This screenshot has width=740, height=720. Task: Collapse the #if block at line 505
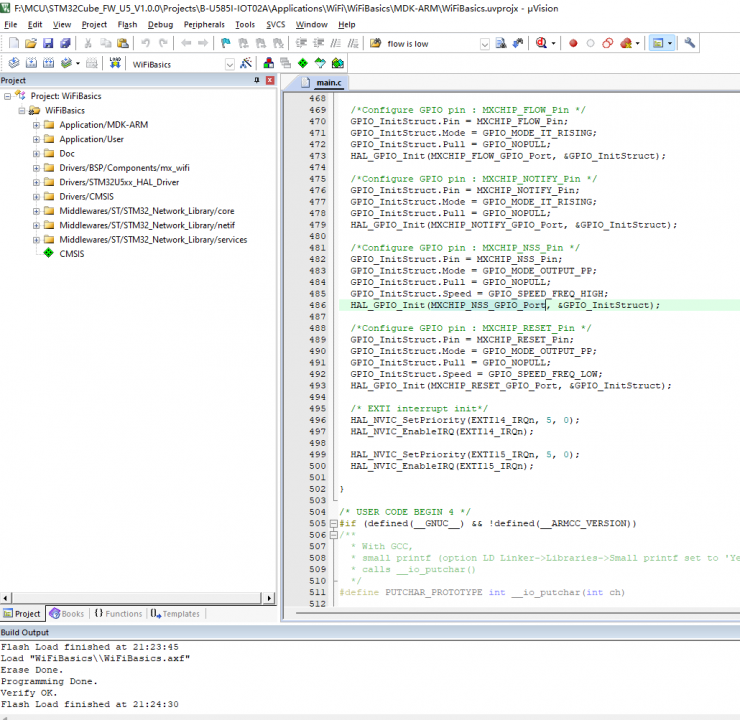click(334, 524)
